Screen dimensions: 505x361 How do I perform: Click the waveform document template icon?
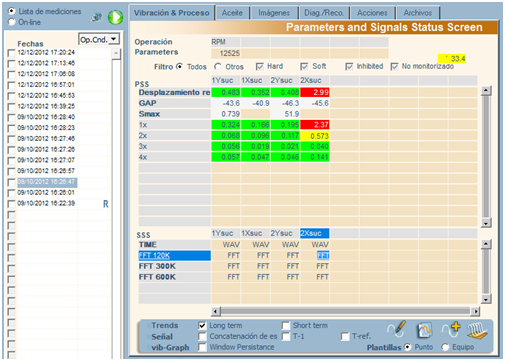pyautogui.click(x=424, y=330)
